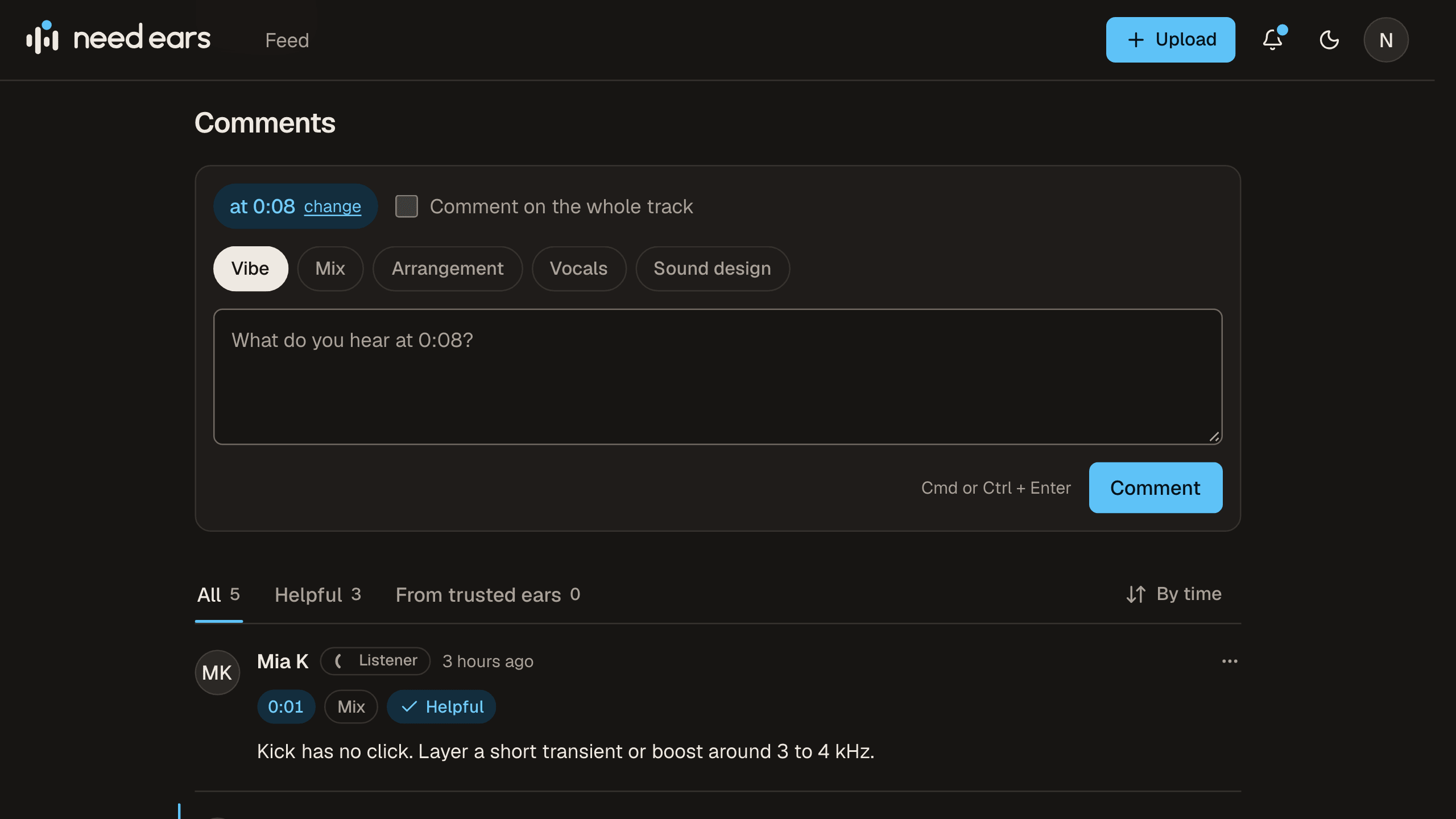Click the textarea resize handle

click(1214, 436)
